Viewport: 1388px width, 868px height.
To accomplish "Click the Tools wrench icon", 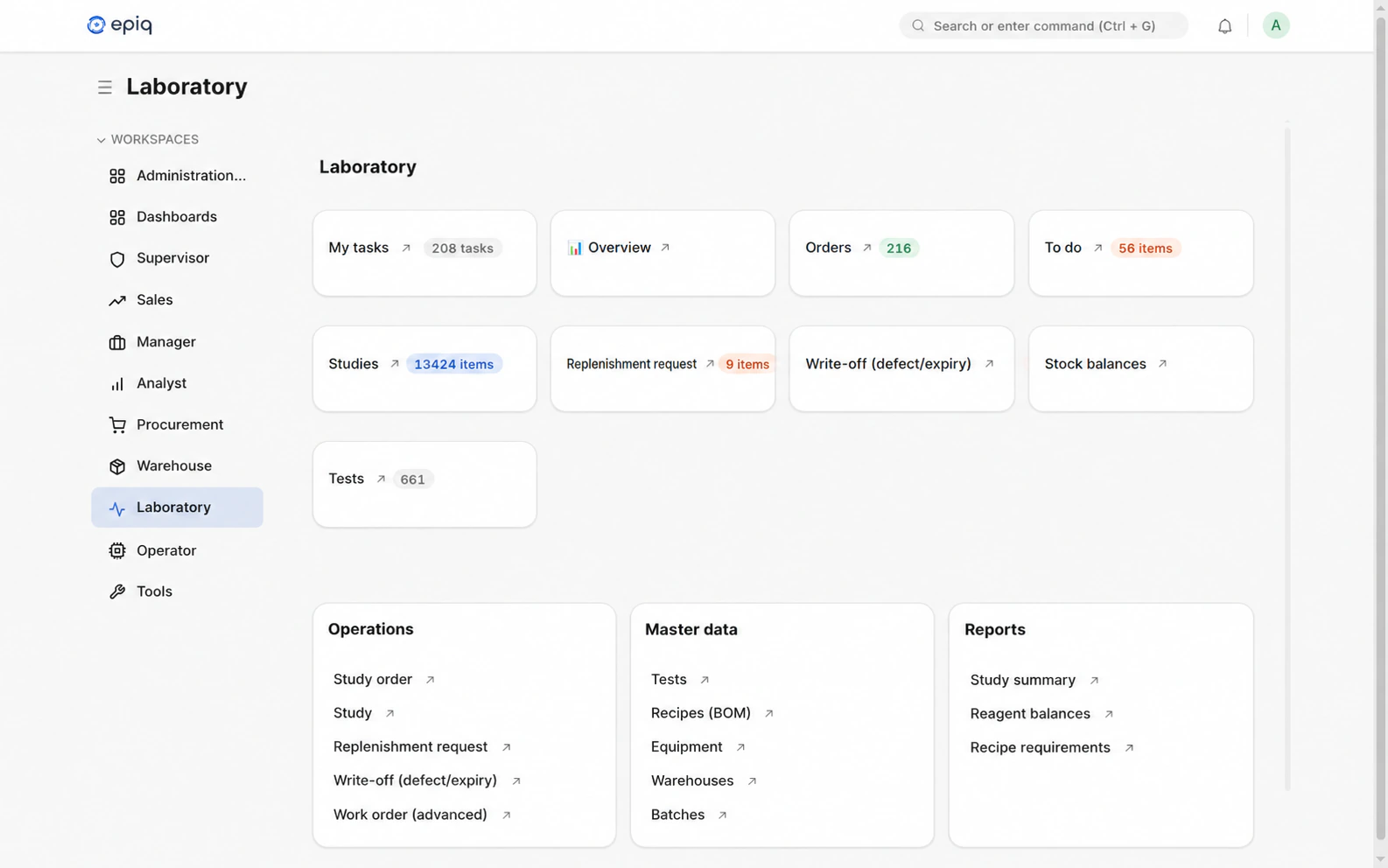I will [x=117, y=591].
